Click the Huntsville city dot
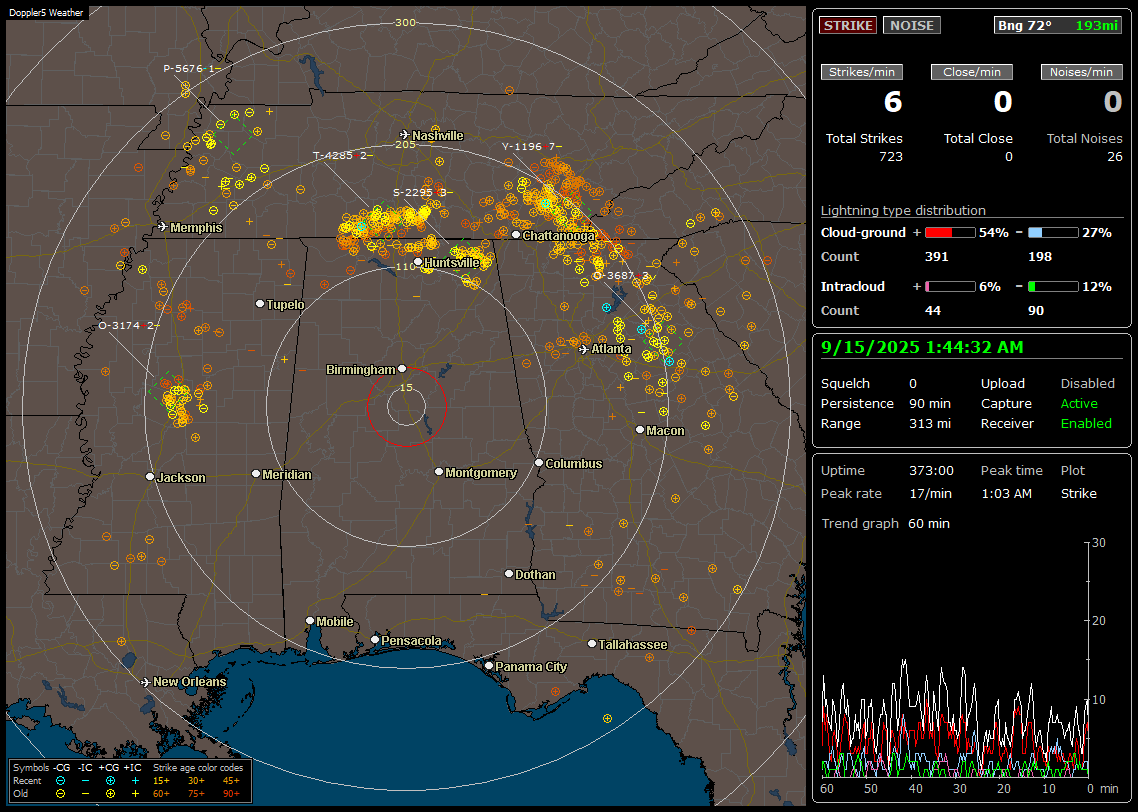Viewport: 1138px width, 812px height. [x=418, y=262]
